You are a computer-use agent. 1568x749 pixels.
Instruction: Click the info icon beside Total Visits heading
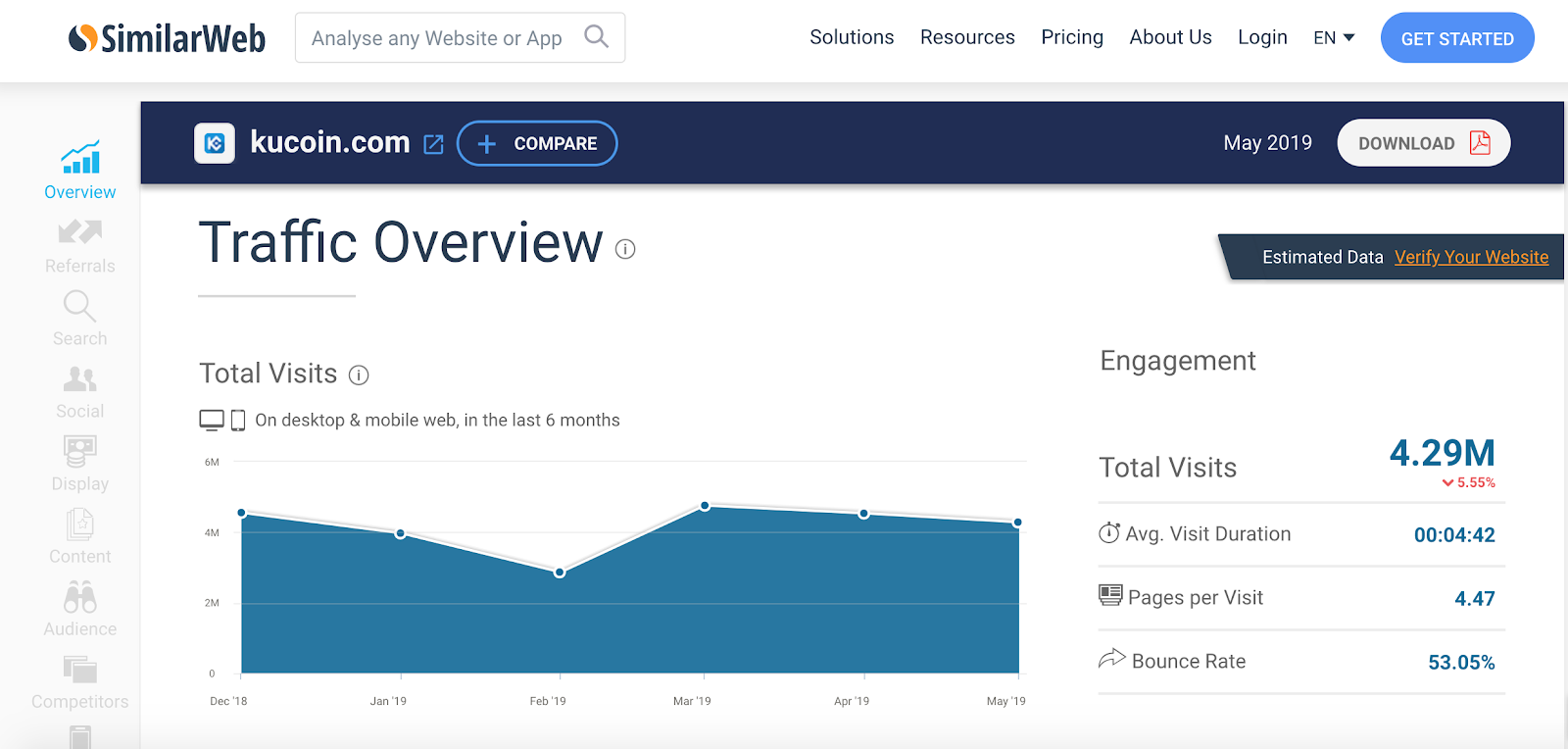point(359,374)
